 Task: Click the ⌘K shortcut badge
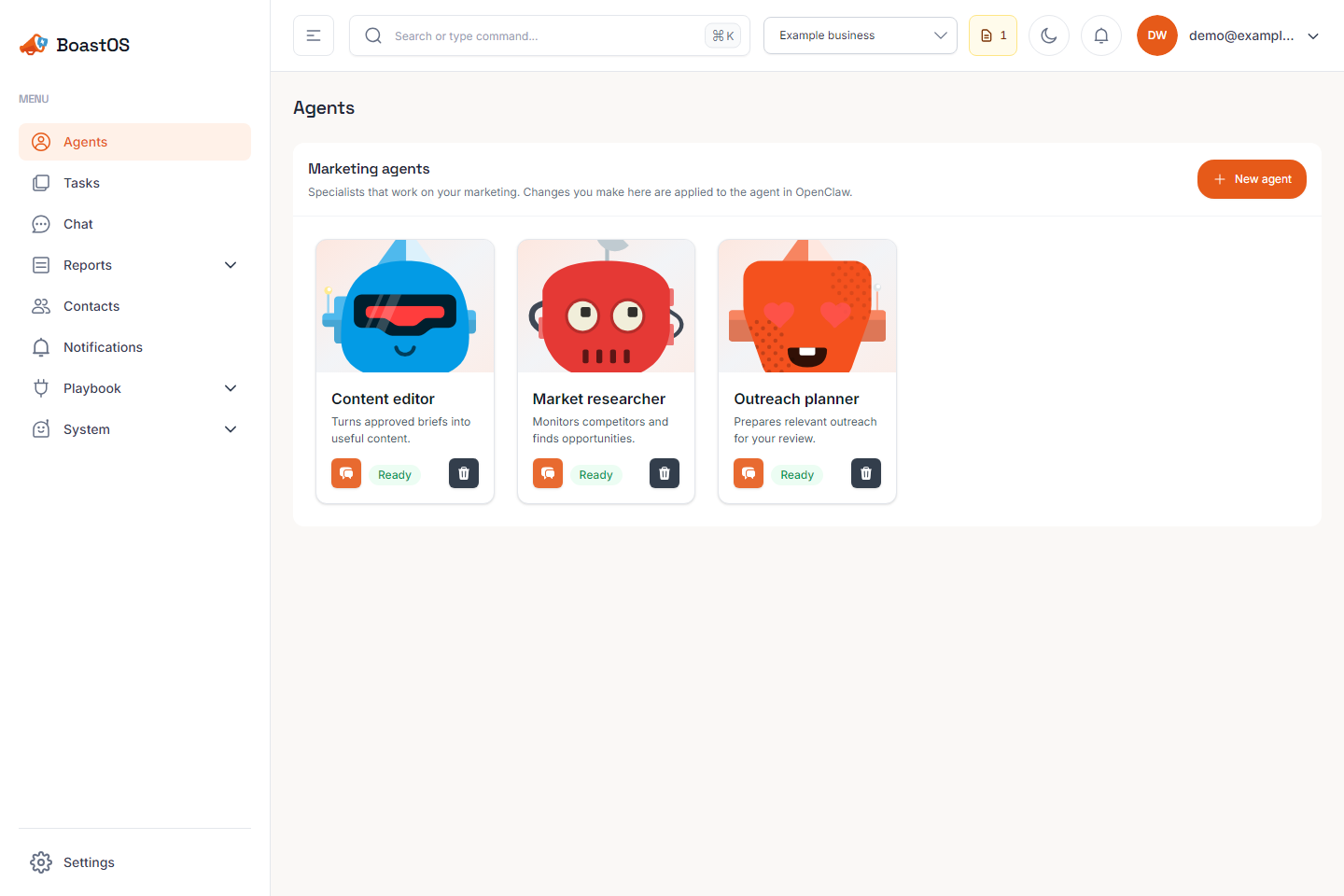723,35
